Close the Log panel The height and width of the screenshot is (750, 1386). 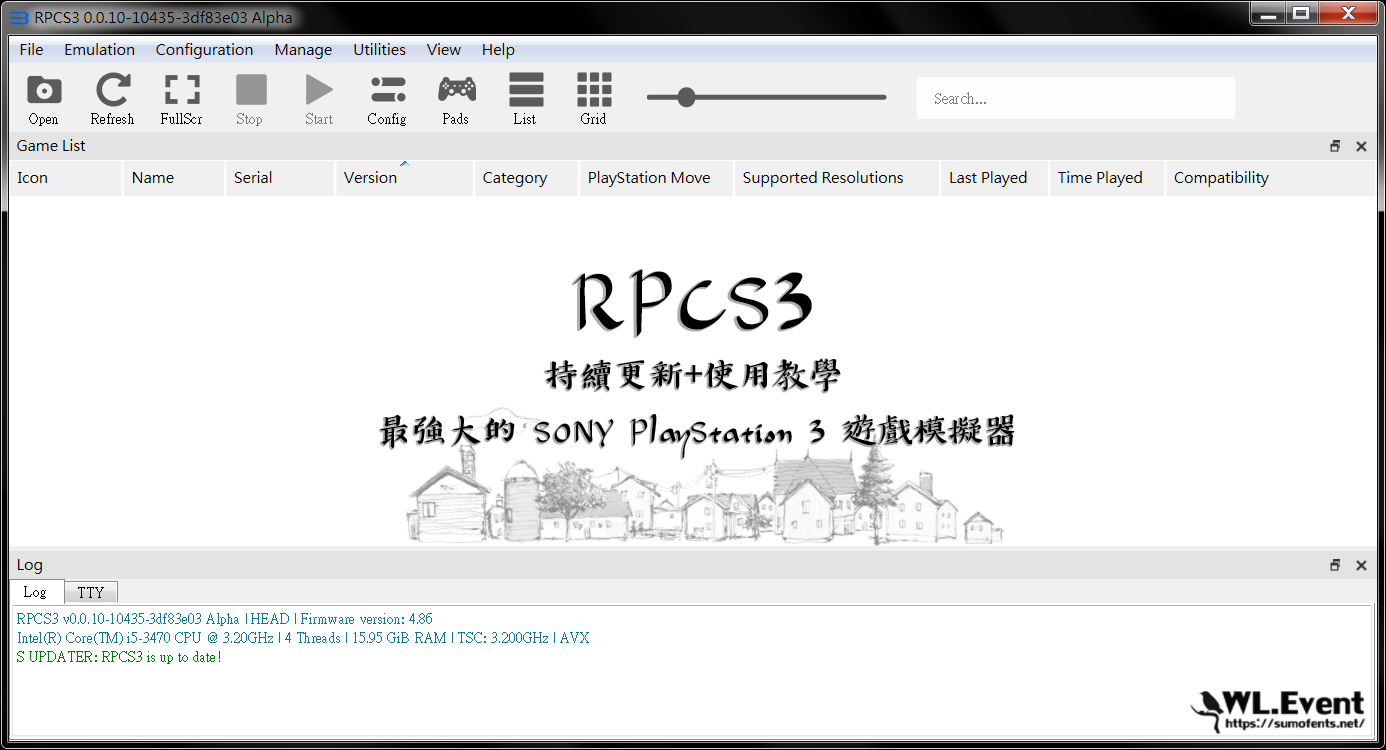[x=1361, y=565]
